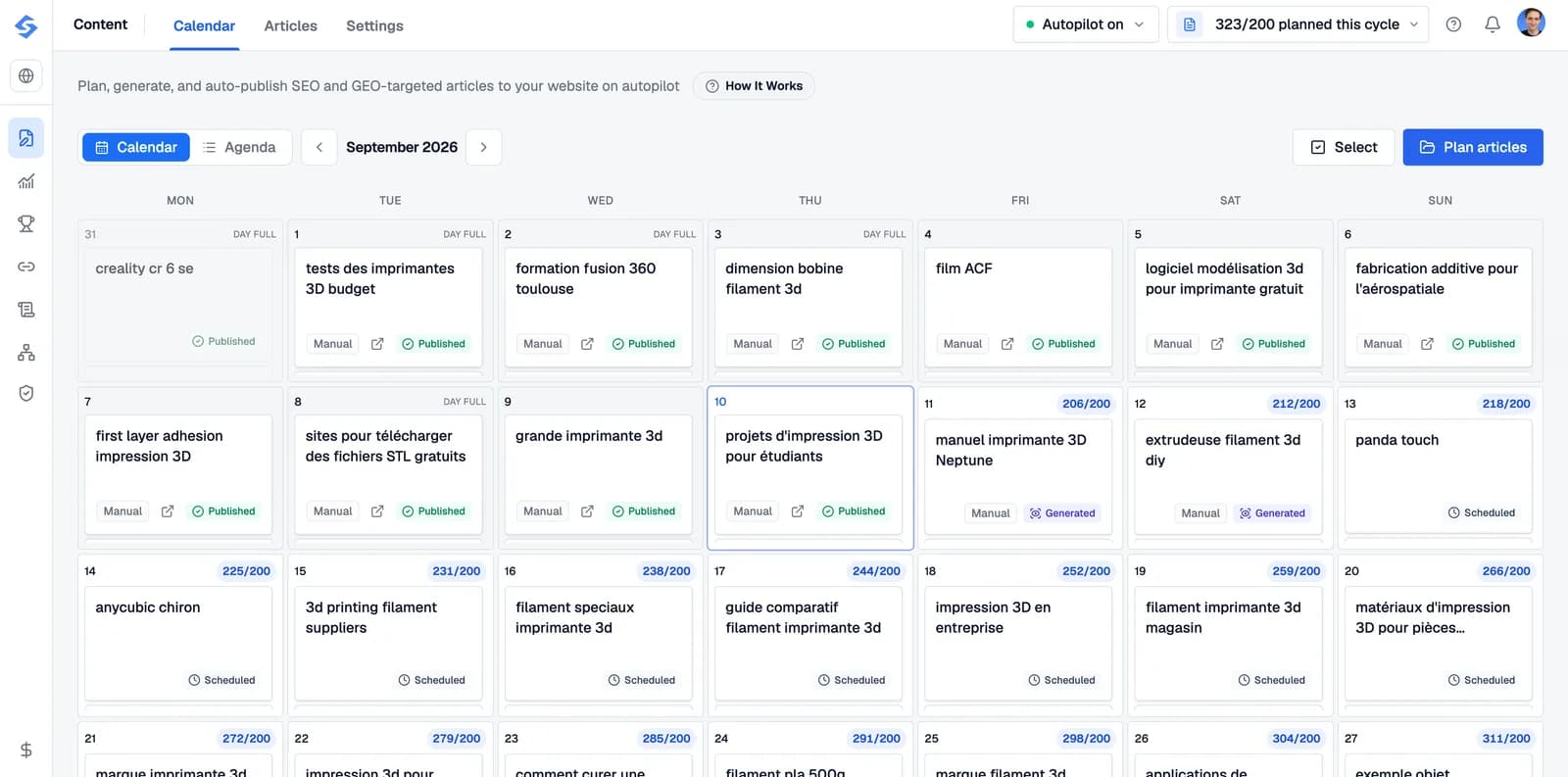Open external link for grande imprimante 3d
This screenshot has width=1568, height=777.
click(x=587, y=511)
